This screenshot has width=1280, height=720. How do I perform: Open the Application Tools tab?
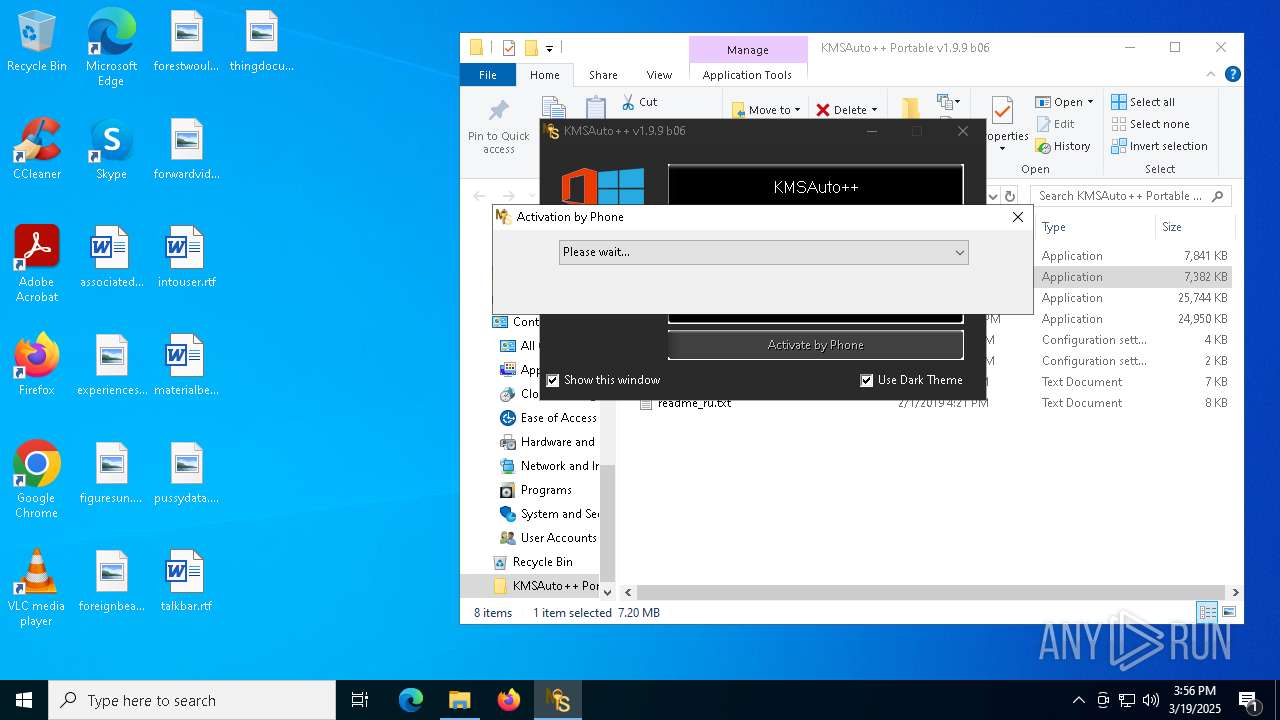pos(747,75)
